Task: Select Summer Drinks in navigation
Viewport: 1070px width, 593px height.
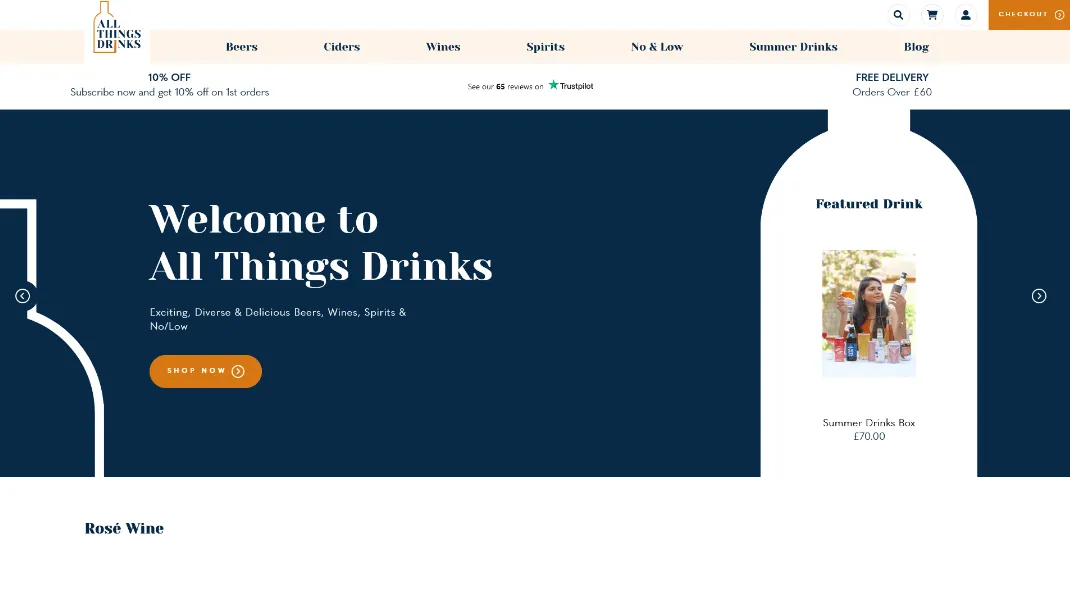Action: pos(793,47)
